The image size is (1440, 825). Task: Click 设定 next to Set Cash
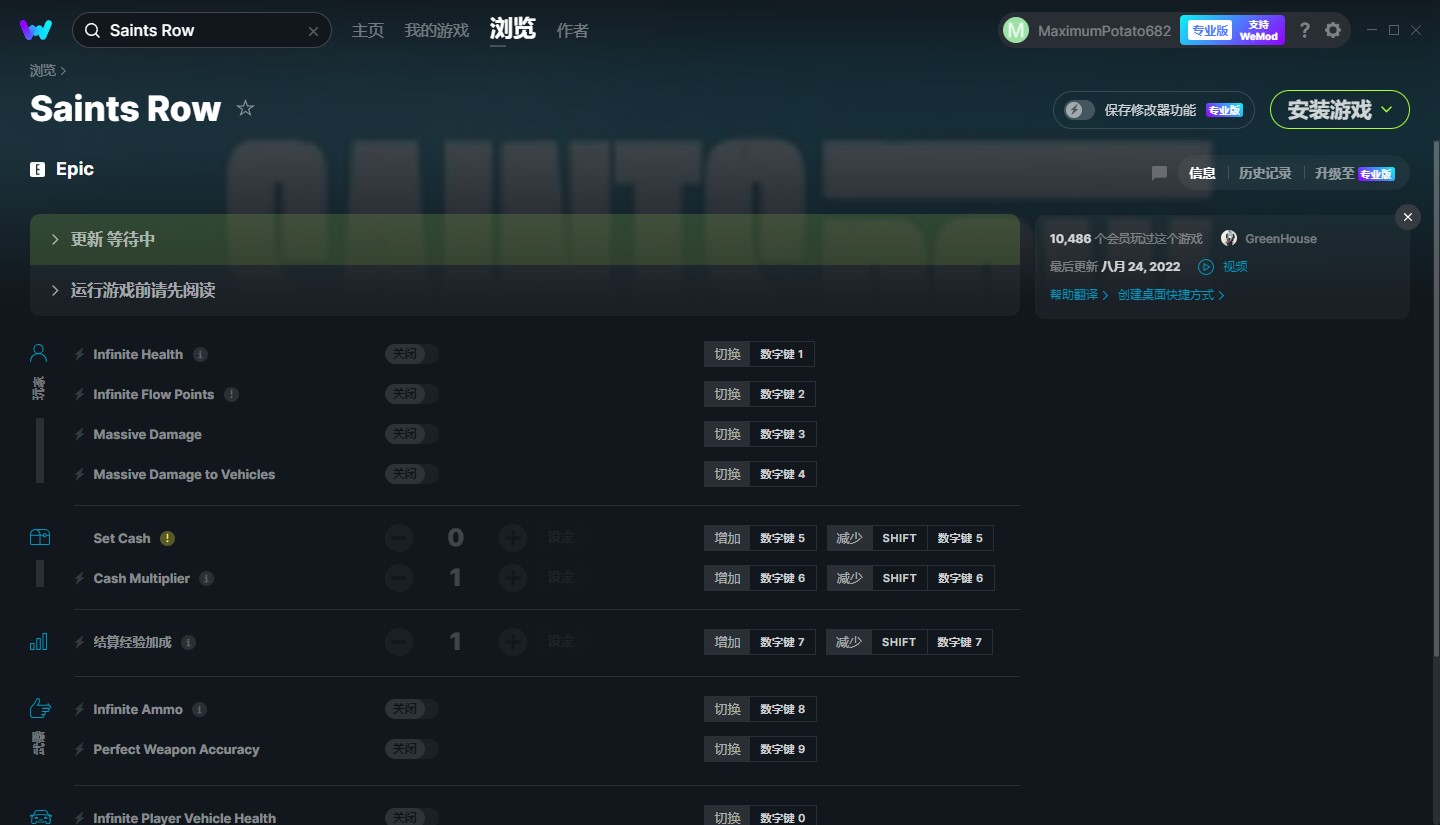[x=561, y=538]
